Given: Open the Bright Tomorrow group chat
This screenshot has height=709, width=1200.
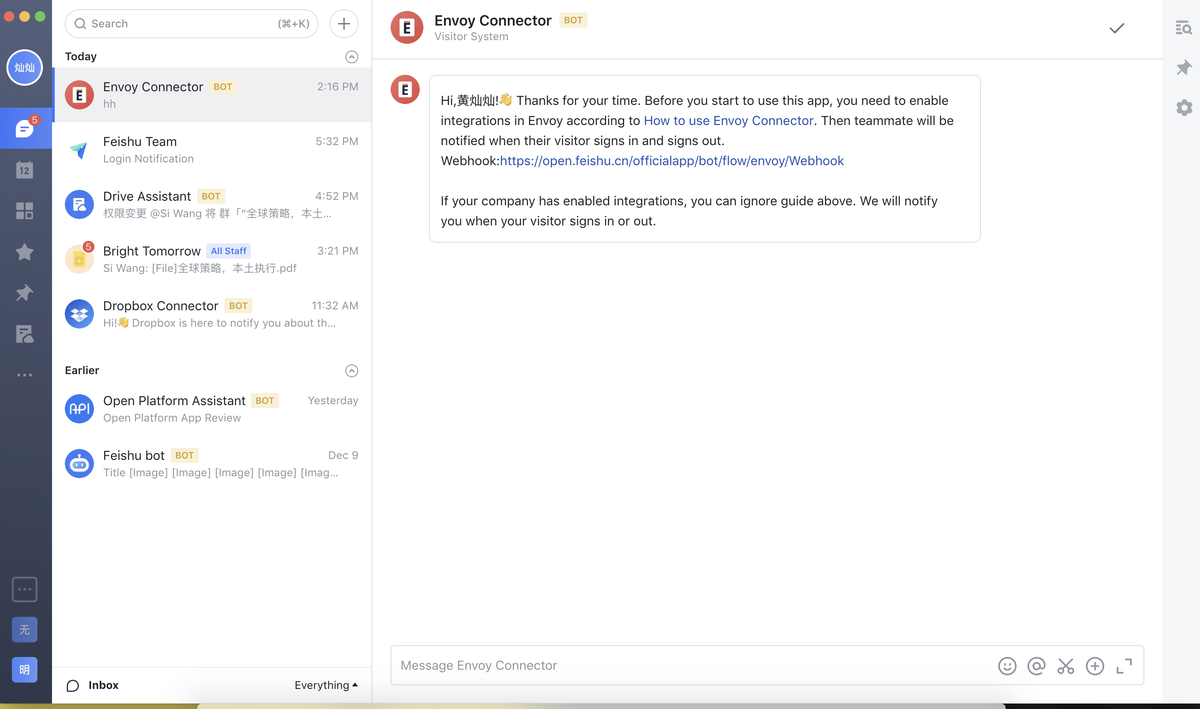Looking at the screenshot, I should coord(212,259).
